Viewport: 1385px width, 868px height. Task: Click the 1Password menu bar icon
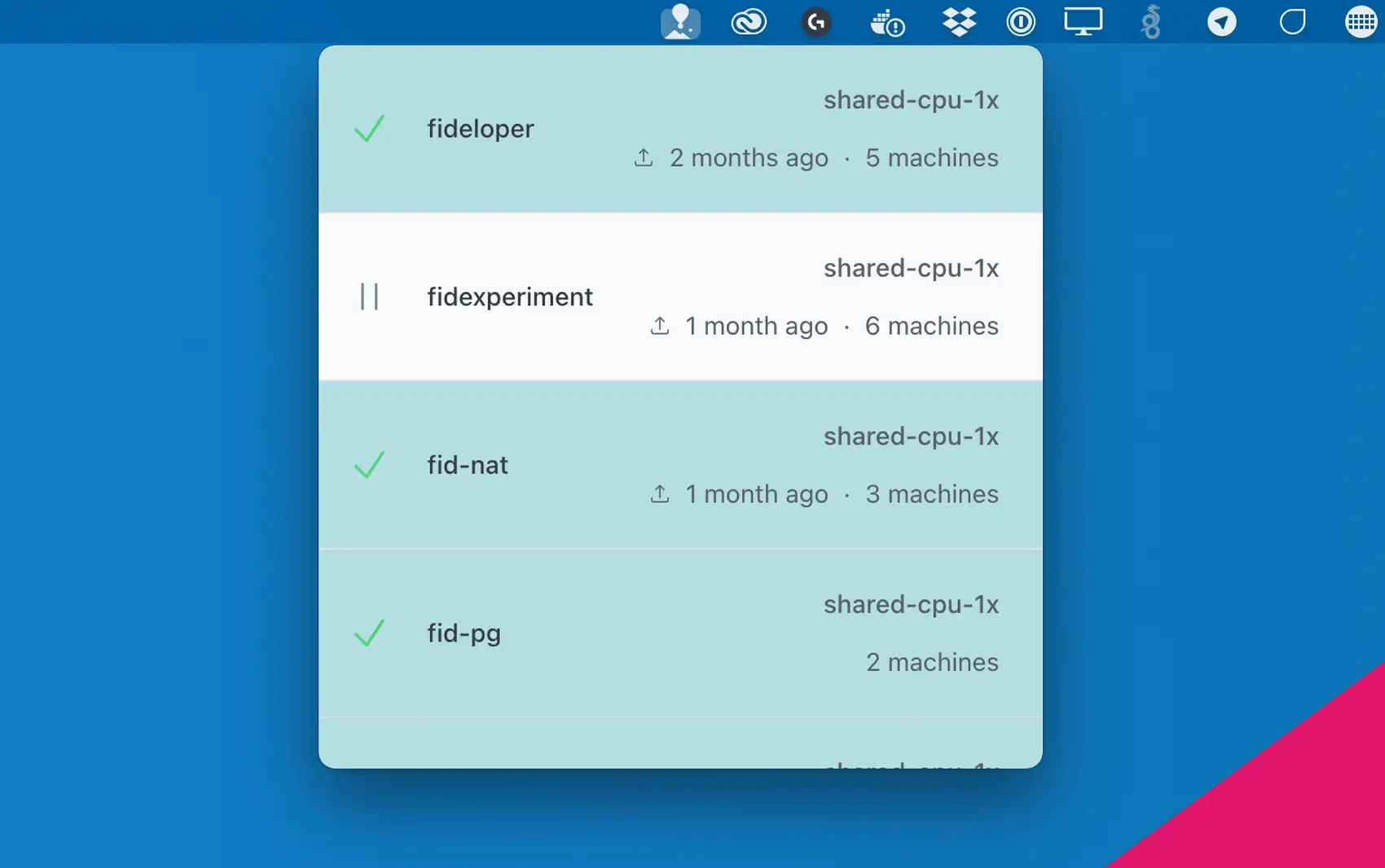[x=1021, y=22]
